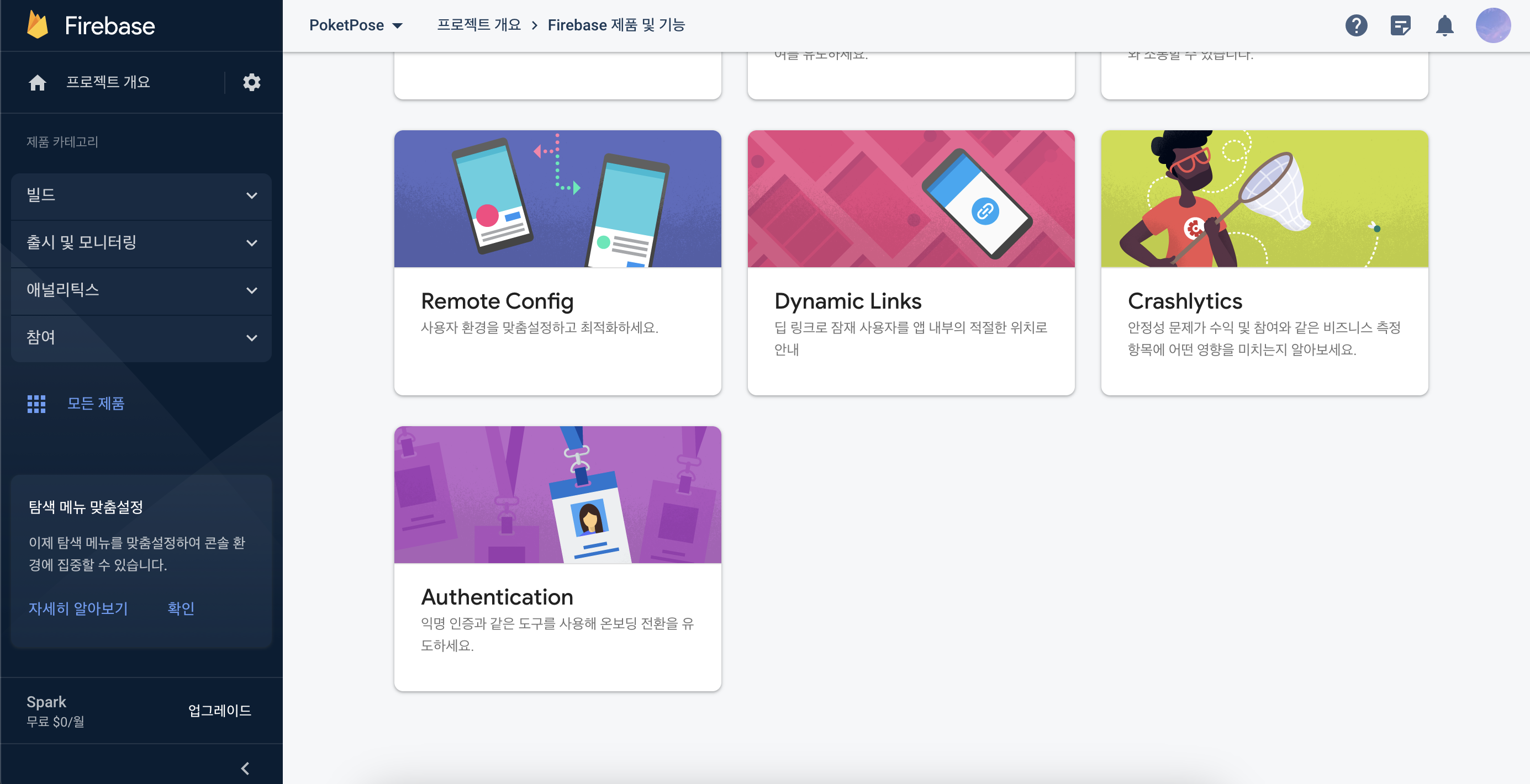The height and width of the screenshot is (784, 1530).
Task: Expand the 애널리틱스 category
Action: coord(141,290)
